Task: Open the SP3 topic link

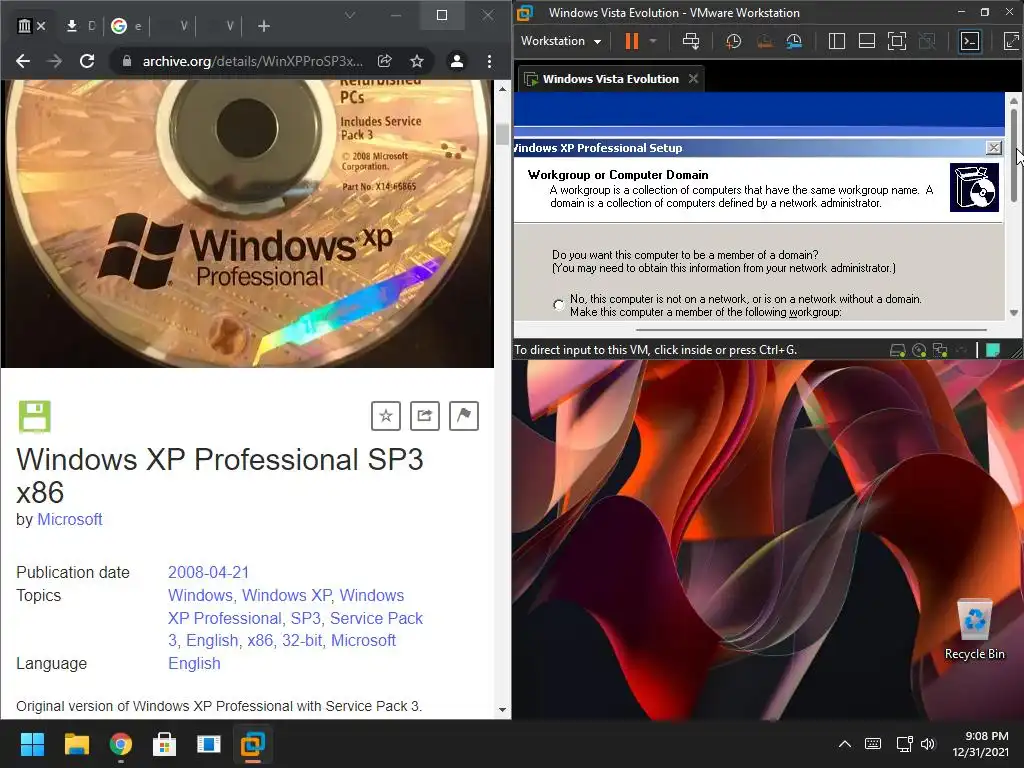Action: coord(306,618)
